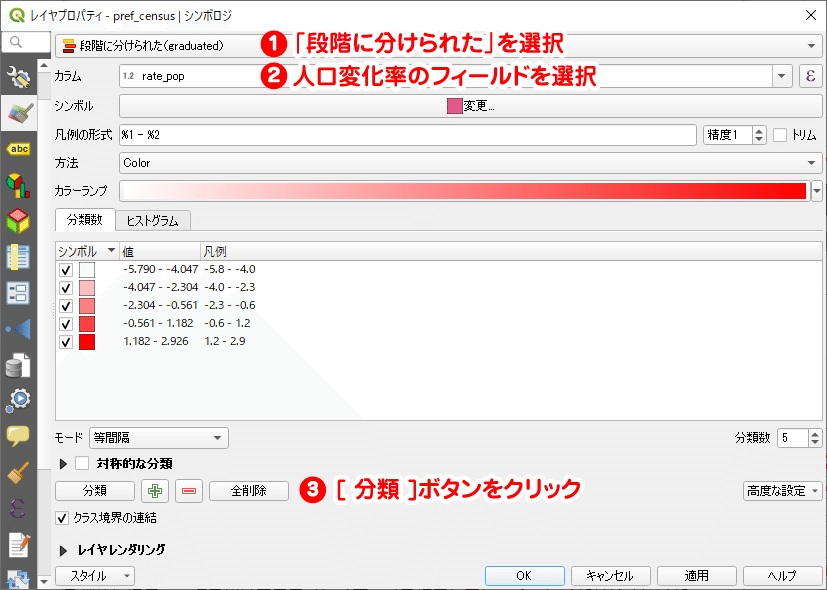Click pale pink swatch of class -4.047 - -2.304
827x590 pixels.
pos(87,288)
